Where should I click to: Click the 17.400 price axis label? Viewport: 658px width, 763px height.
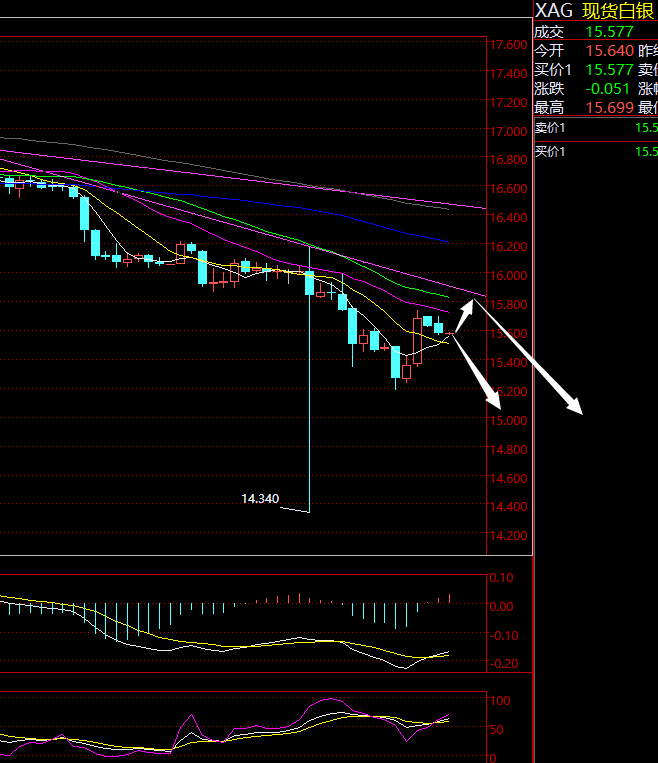point(508,73)
